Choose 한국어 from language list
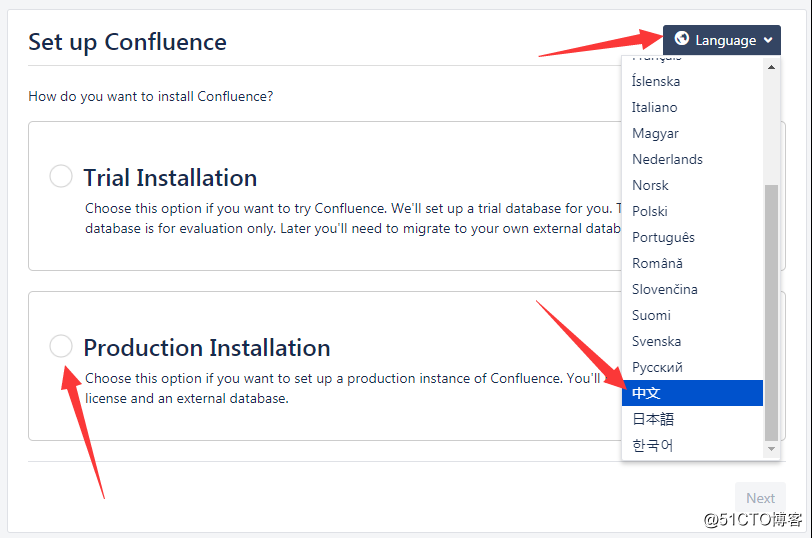This screenshot has height=538, width=812. click(x=692, y=445)
